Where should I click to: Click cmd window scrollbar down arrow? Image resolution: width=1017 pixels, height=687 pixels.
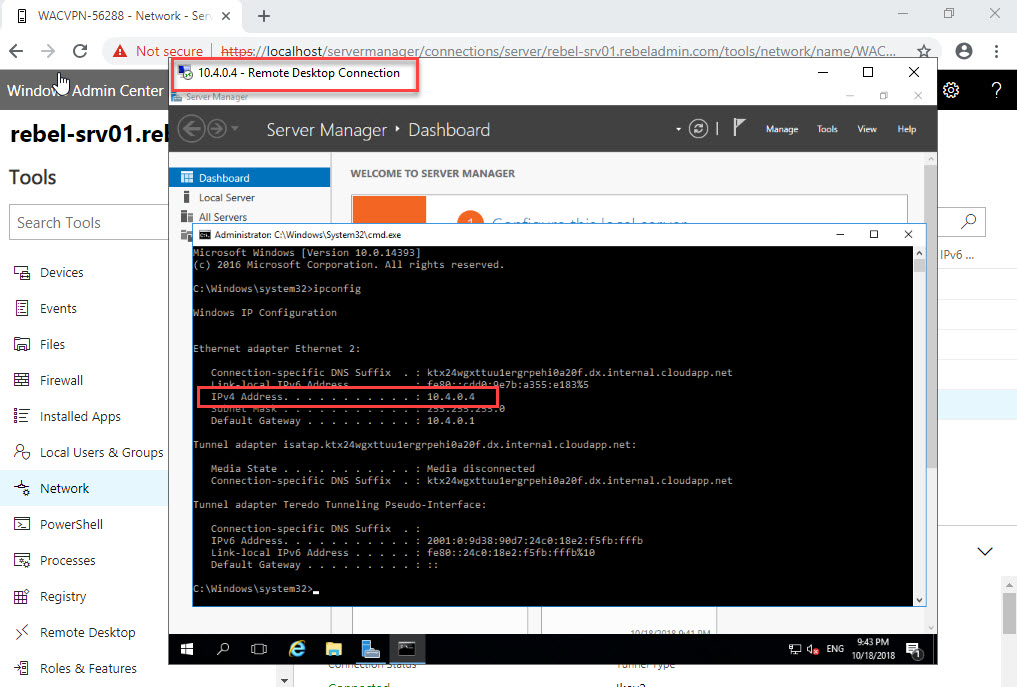919,600
